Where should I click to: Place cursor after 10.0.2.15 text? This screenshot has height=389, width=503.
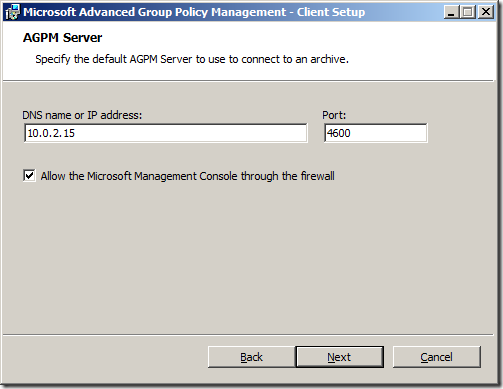[x=76, y=133]
